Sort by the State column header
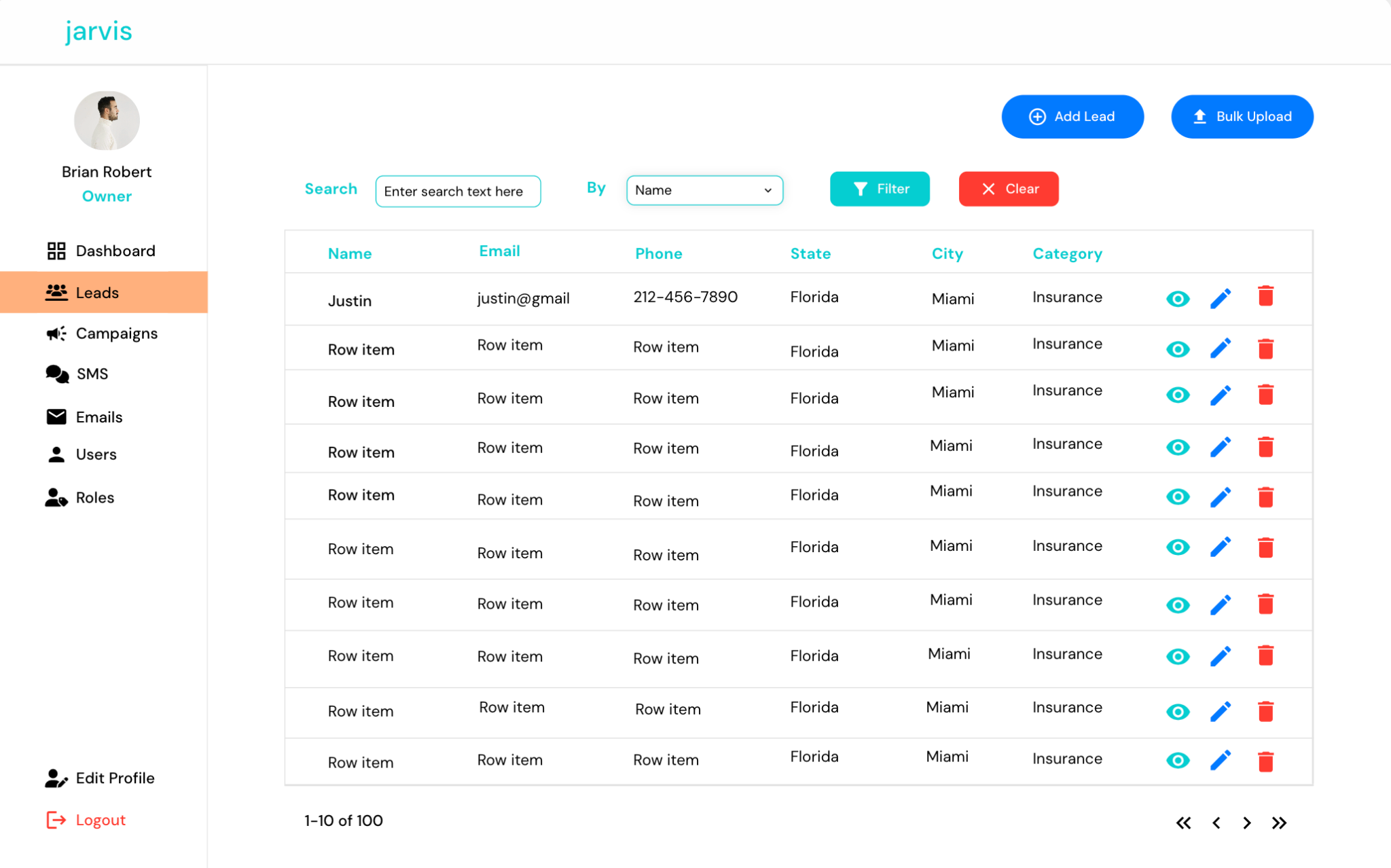Screen dimensions: 1391x868 810,253
